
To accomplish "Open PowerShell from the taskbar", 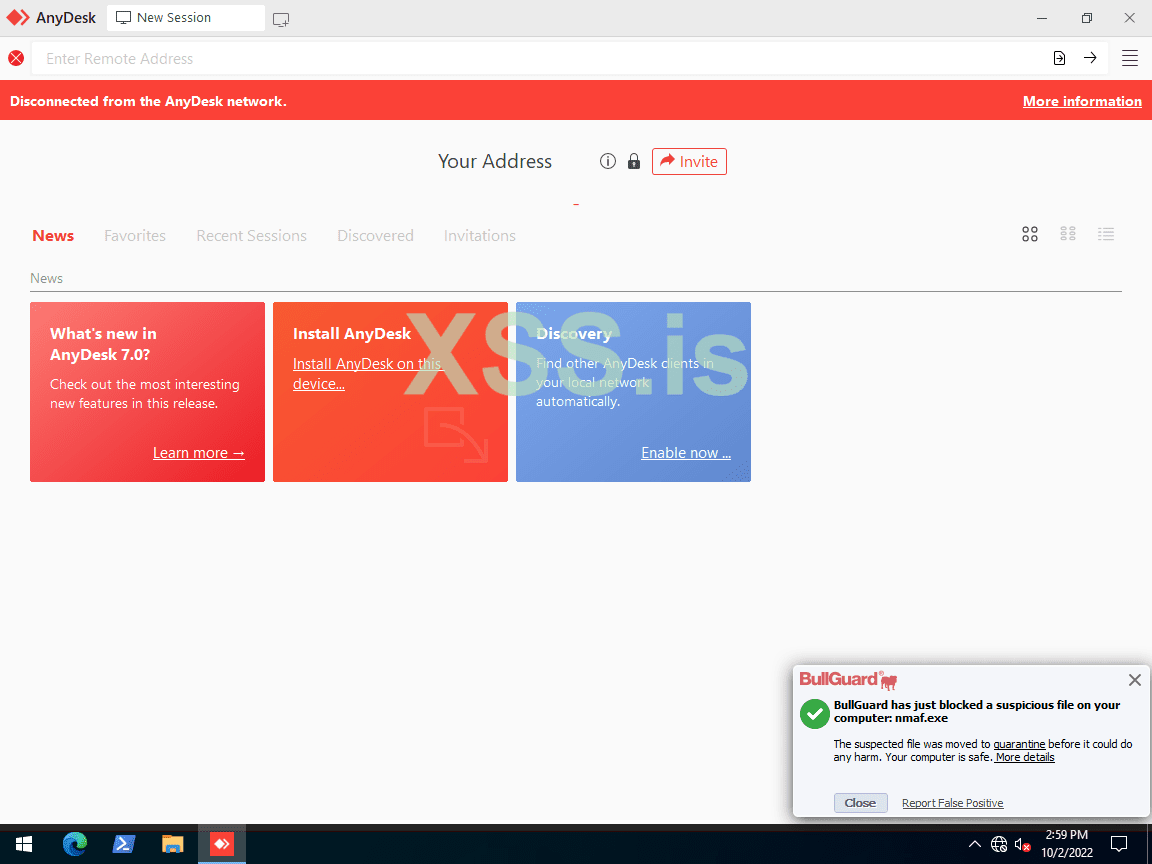I will coord(123,844).
